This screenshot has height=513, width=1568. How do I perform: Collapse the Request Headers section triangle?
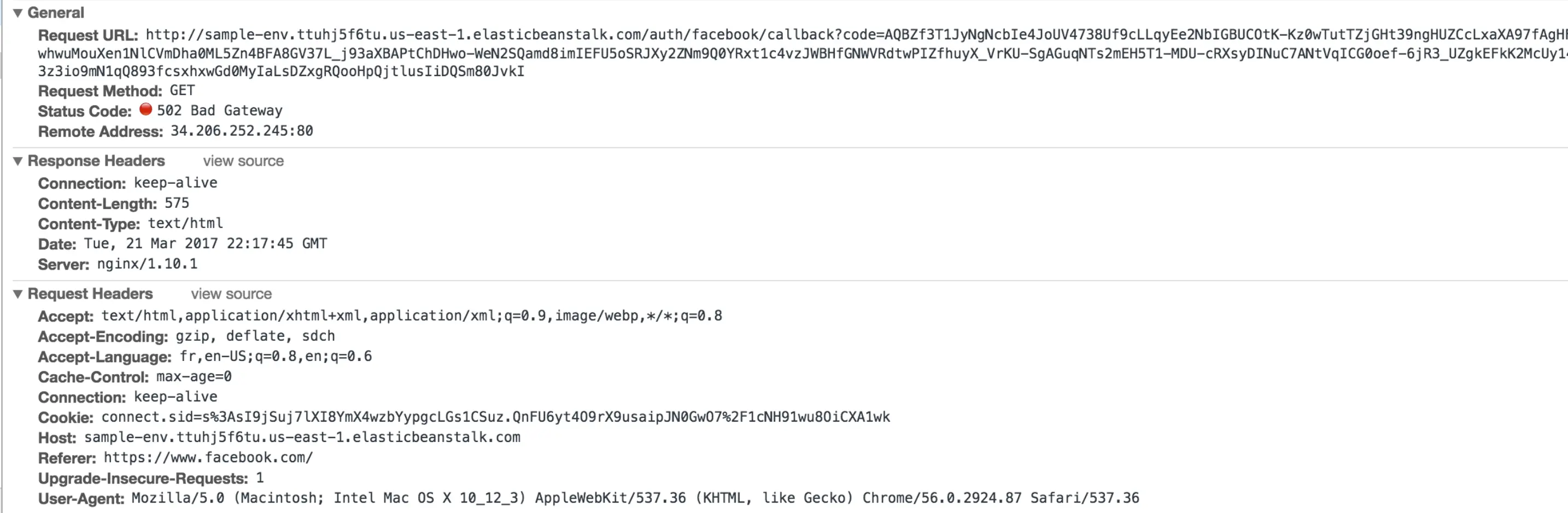pyautogui.click(x=17, y=294)
